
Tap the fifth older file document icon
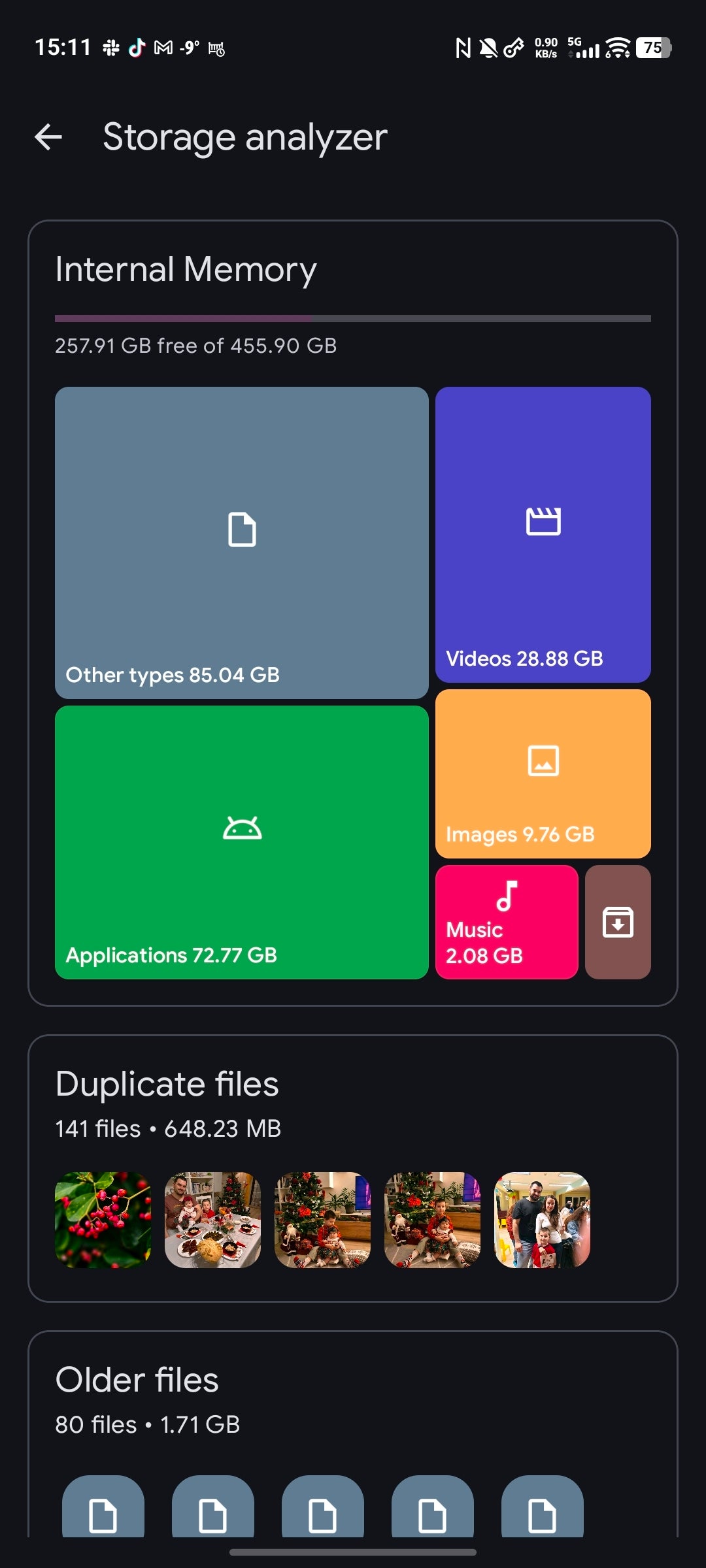click(542, 1509)
